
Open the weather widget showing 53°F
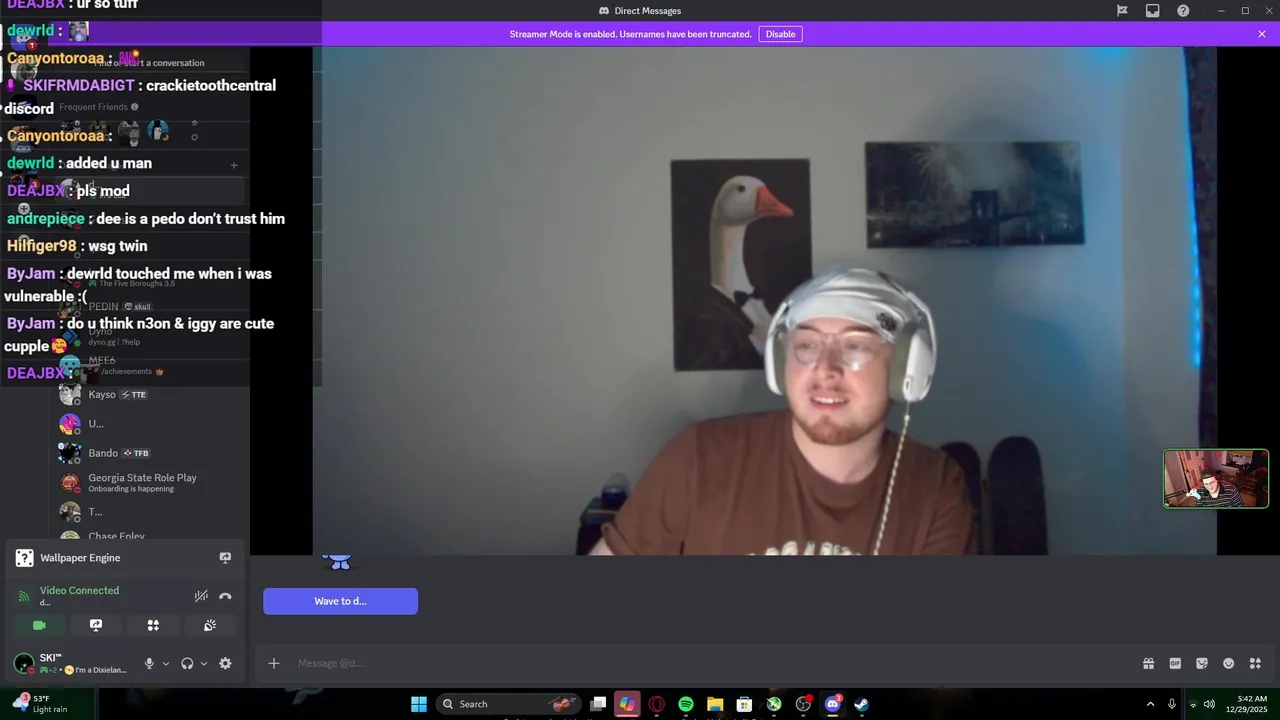coord(40,704)
